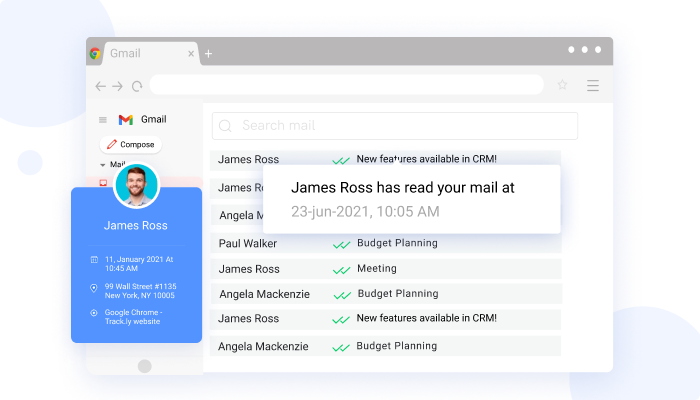The image size is (700, 400).
Task: Click location pin icon on contact card
Action: 94,288
